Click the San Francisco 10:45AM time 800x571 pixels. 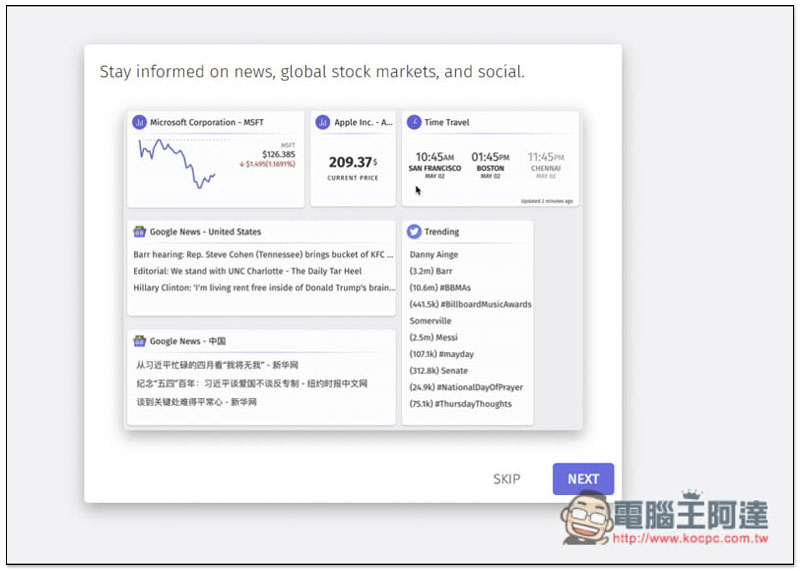(435, 157)
